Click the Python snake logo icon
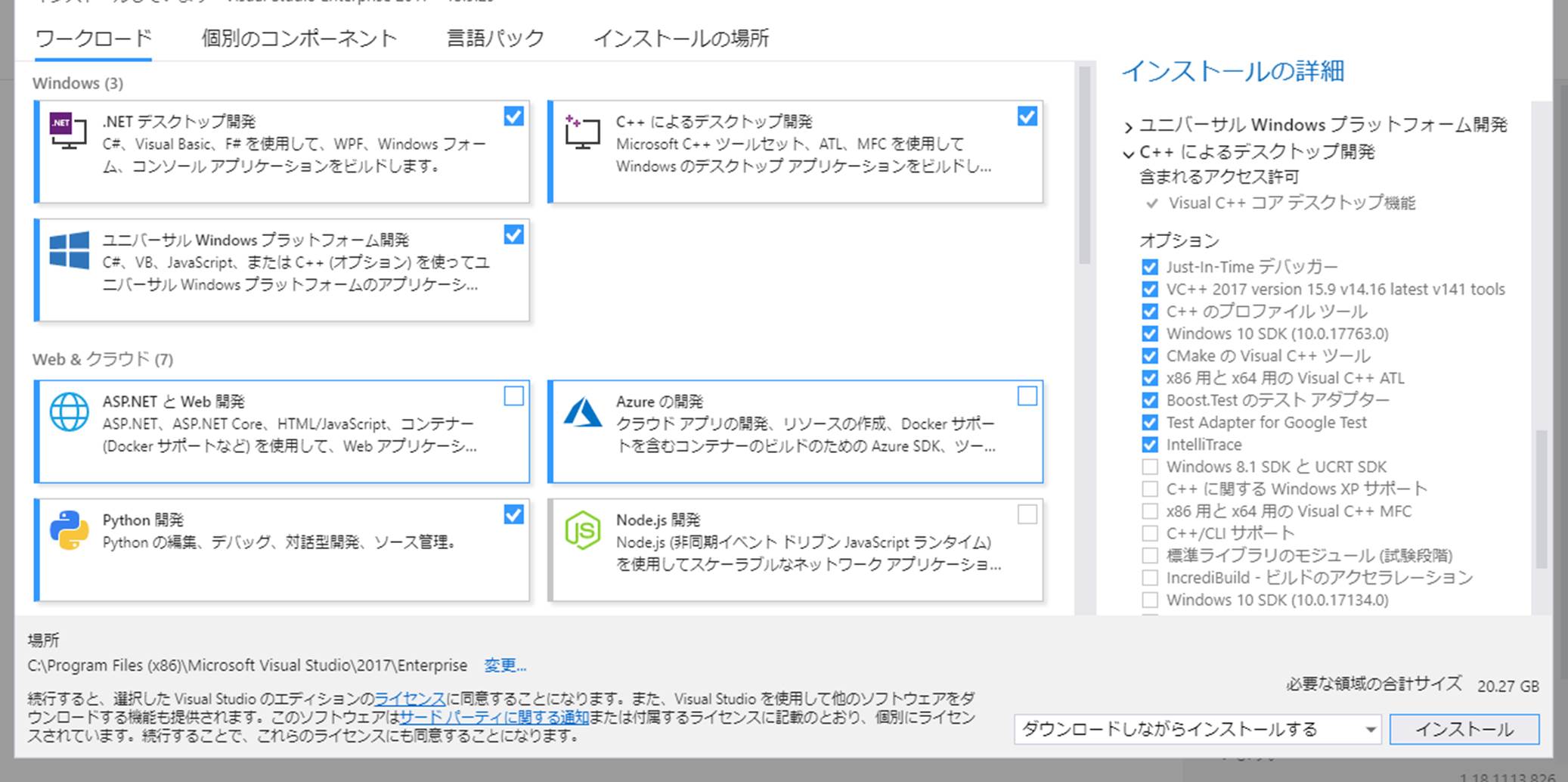 point(69,530)
